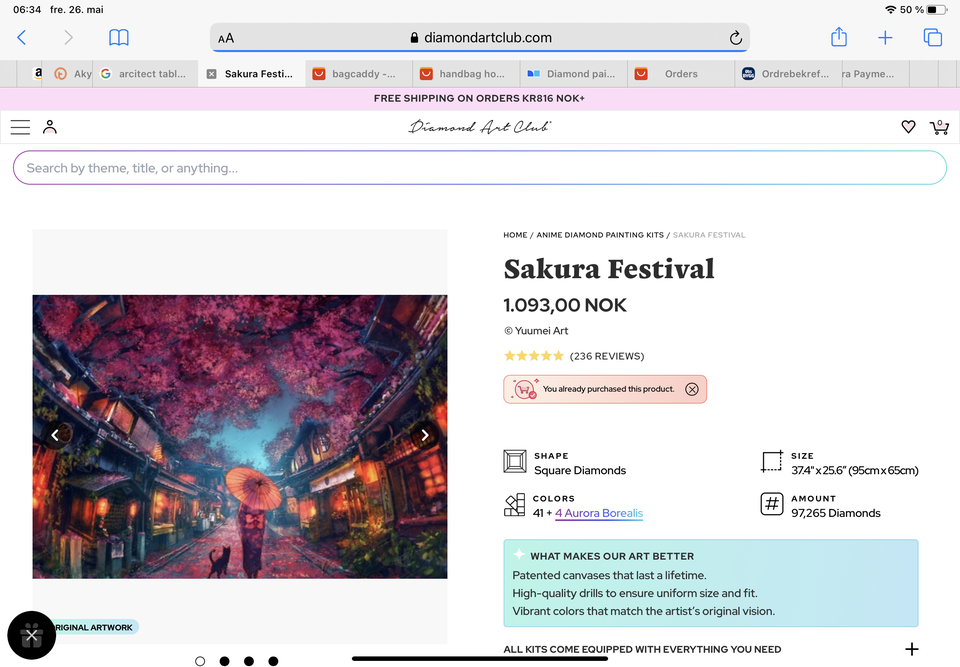Open the hamburger menu

(x=20, y=127)
